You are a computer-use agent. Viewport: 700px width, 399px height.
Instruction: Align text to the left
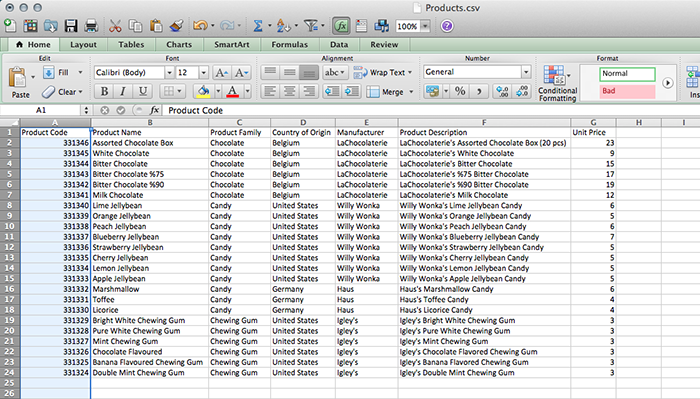tap(270, 91)
